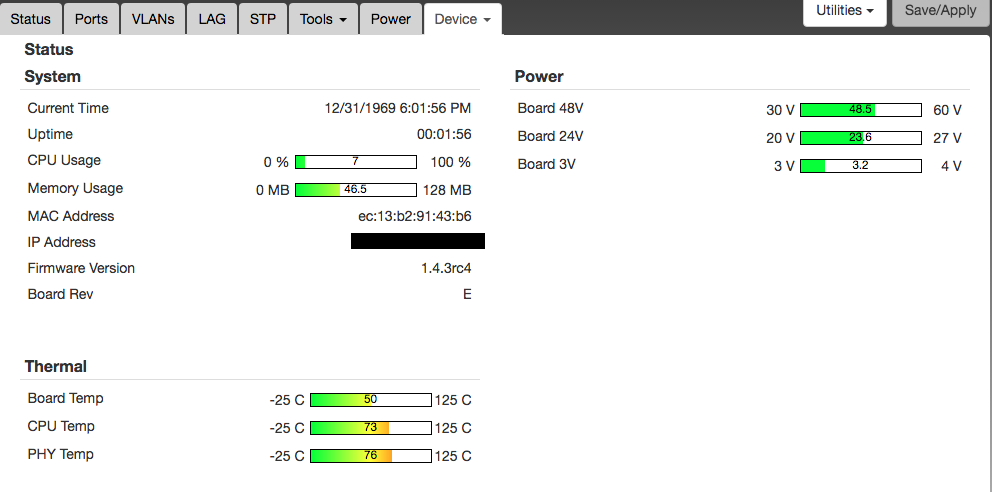This screenshot has height=492, width=992.
Task: Click the Memory Usage bar
Action: (x=355, y=190)
